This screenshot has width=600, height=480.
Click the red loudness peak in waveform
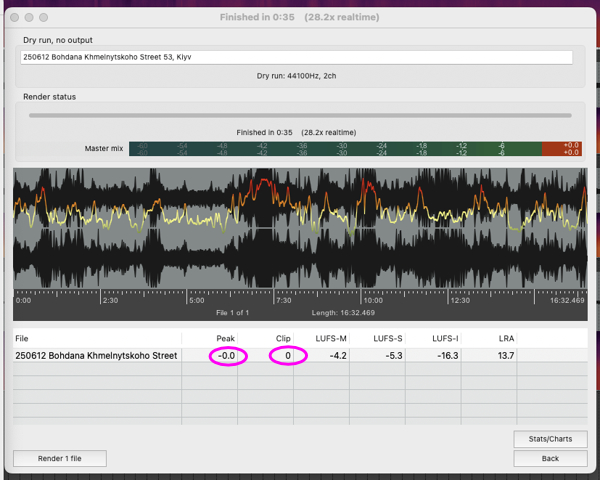coord(263,183)
